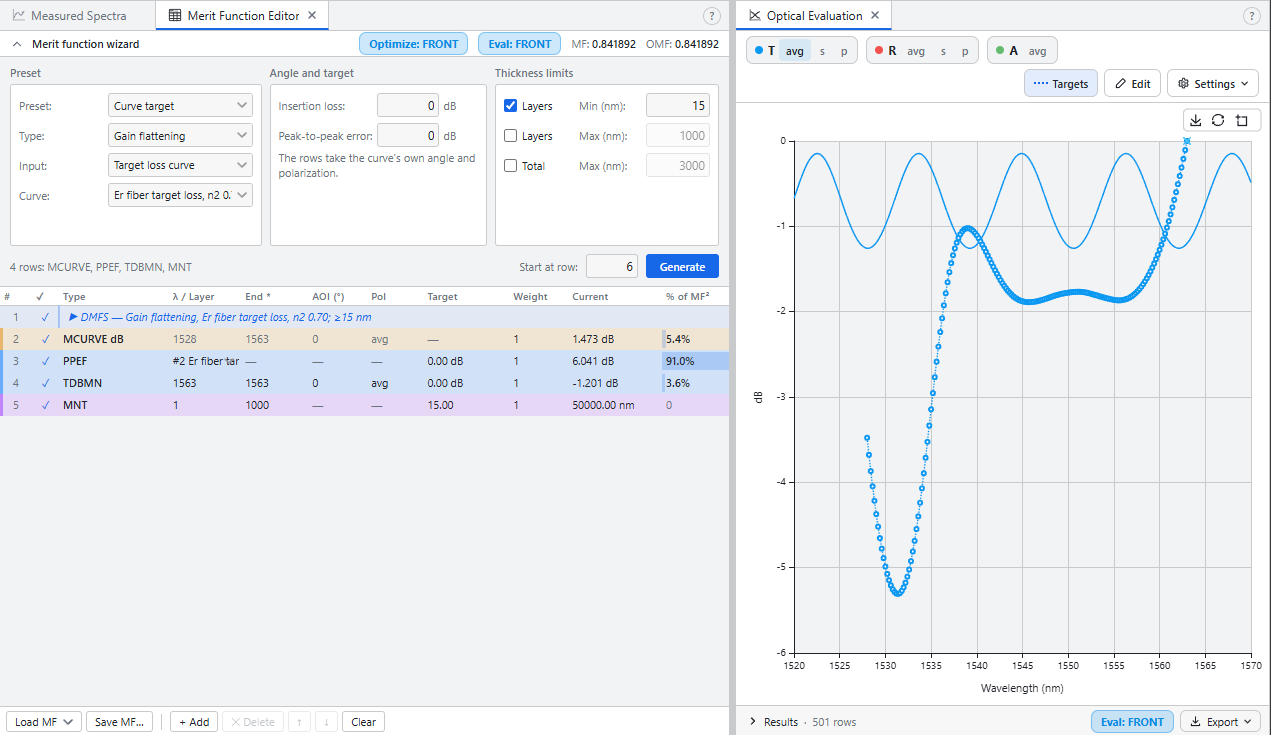Click the Layers Min (nm) field showing 15

tap(678, 105)
